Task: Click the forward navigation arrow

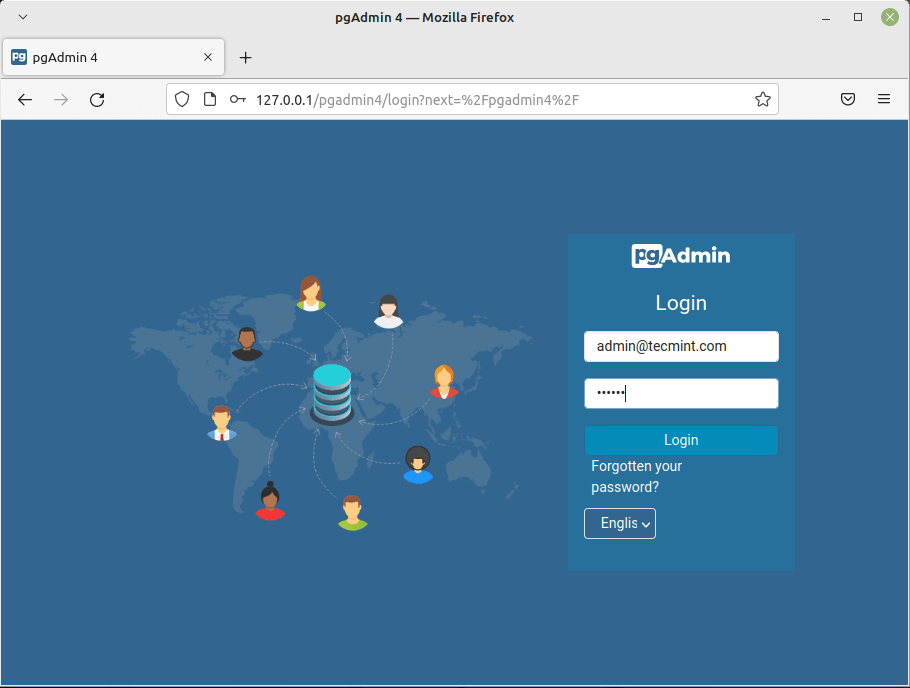Action: 61,100
